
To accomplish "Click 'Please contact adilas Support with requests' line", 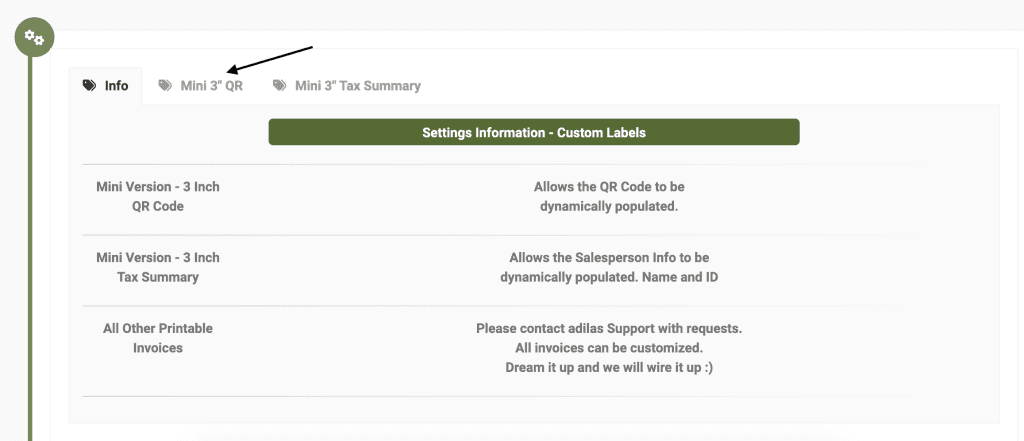I will [x=609, y=328].
